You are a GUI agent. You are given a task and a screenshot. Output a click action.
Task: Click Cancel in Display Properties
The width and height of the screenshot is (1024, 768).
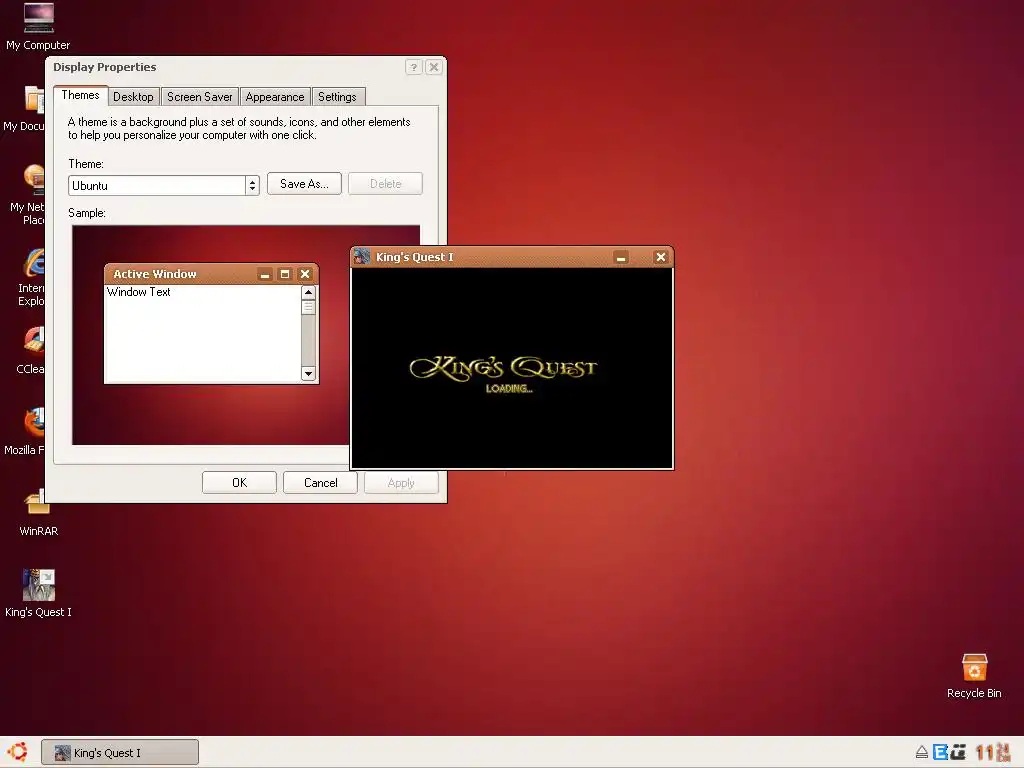[x=321, y=483]
